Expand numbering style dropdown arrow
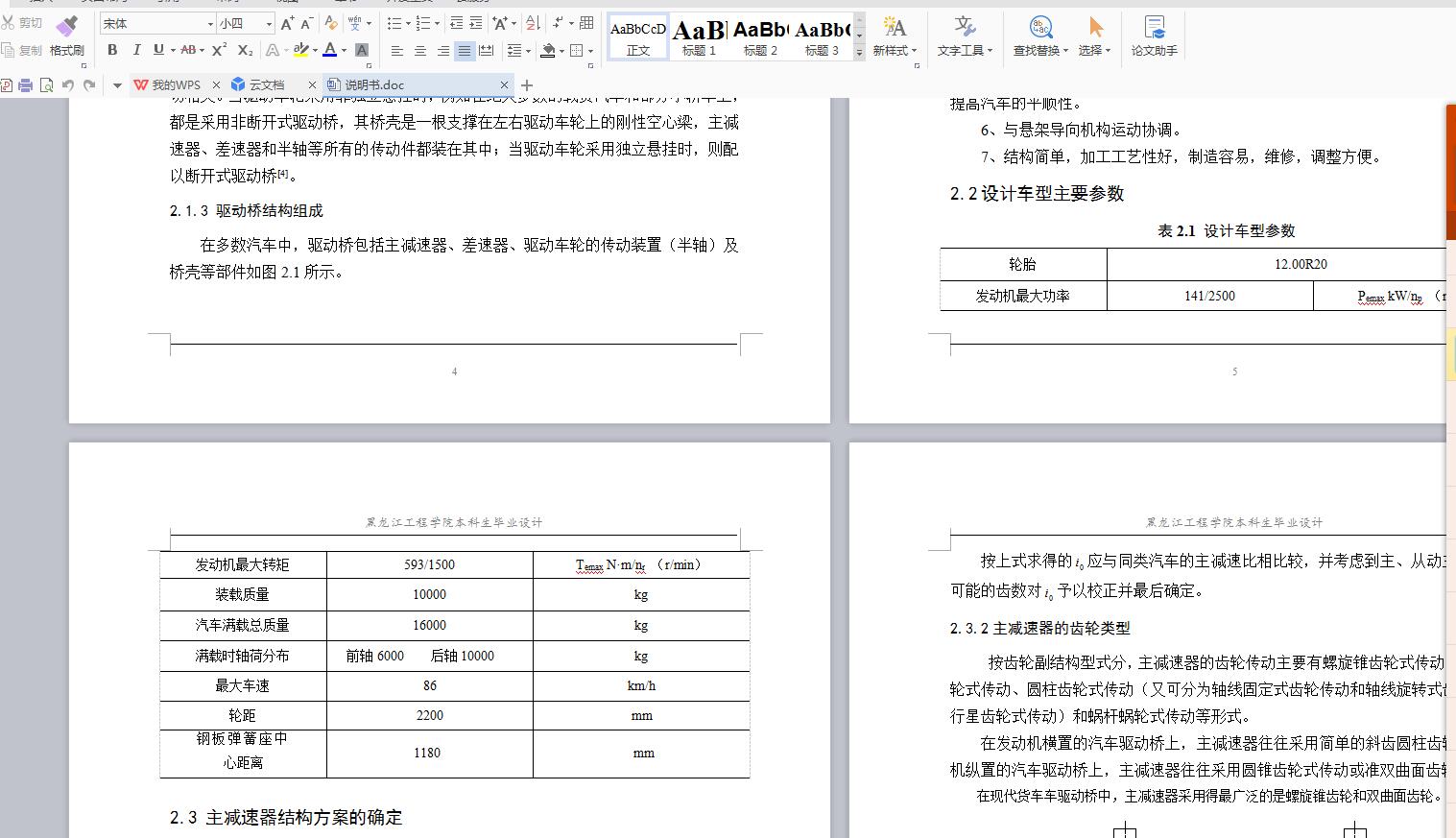 (437, 23)
